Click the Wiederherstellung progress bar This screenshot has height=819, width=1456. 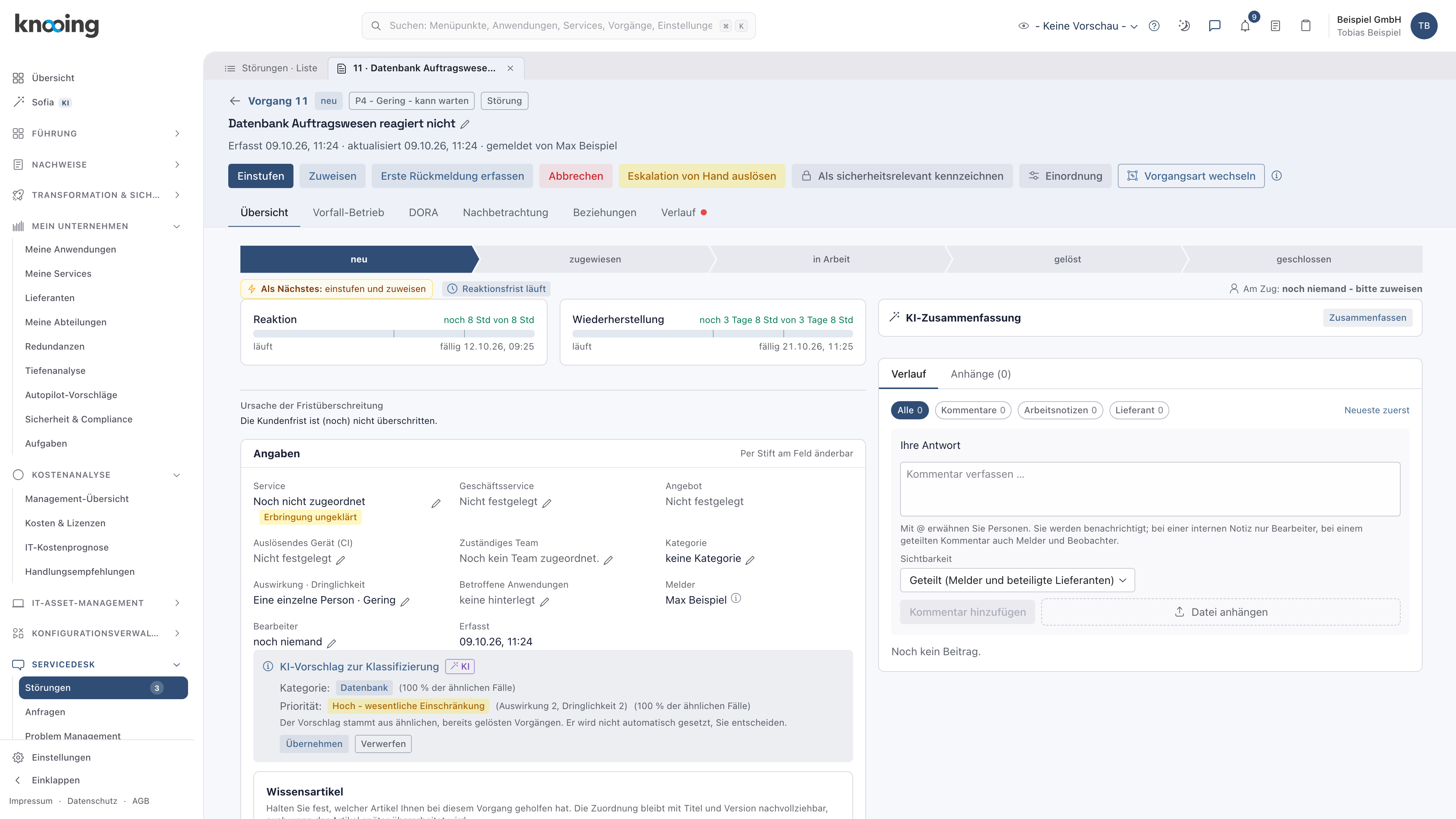712,334
